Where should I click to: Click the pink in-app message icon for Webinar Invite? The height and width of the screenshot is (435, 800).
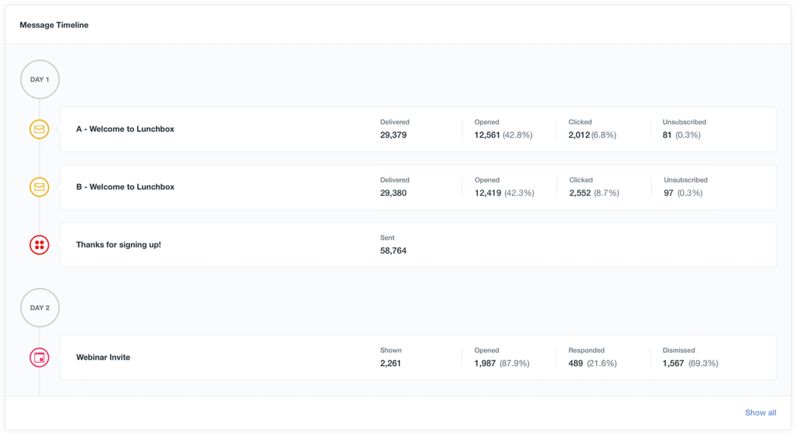tap(39, 357)
